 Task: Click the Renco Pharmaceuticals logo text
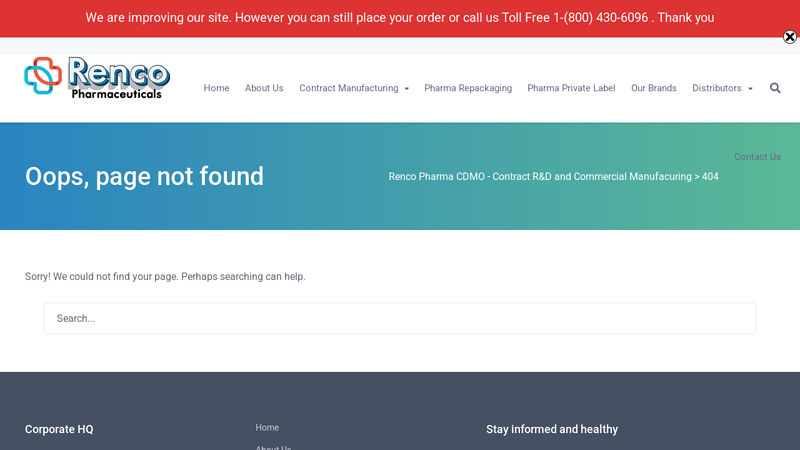tap(118, 78)
